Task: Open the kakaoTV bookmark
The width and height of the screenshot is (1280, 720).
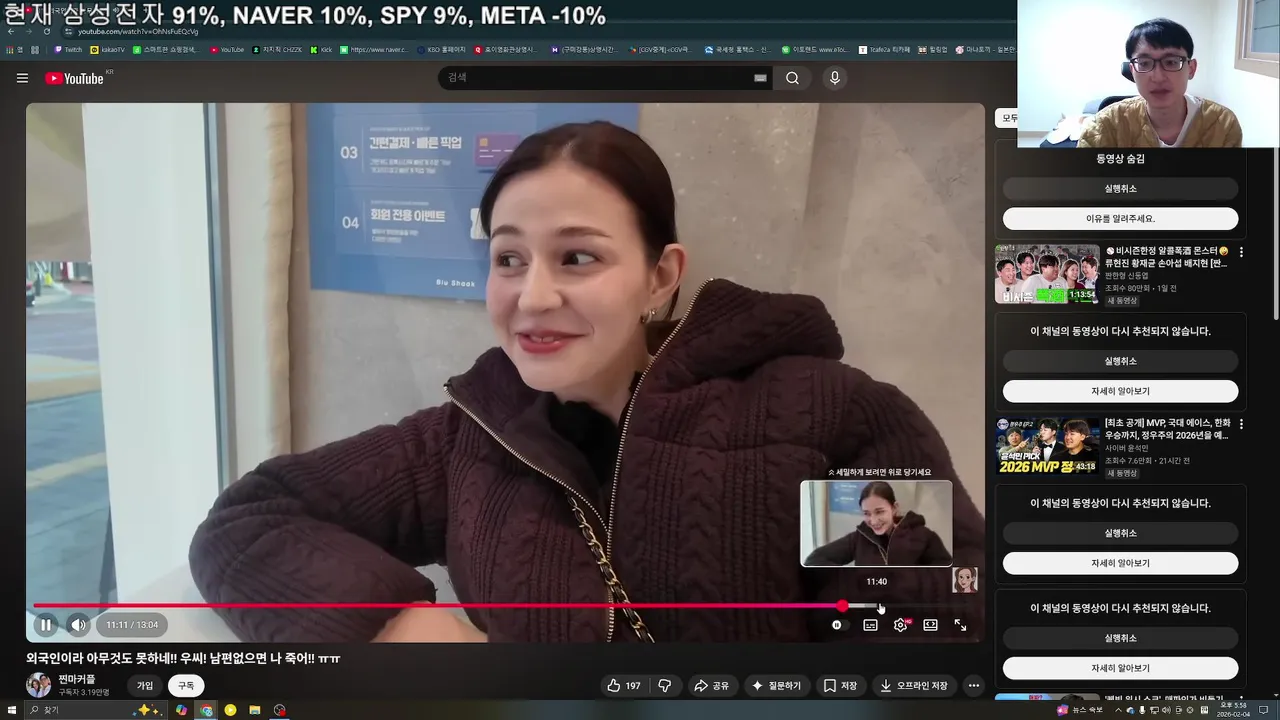Action: click(108, 49)
